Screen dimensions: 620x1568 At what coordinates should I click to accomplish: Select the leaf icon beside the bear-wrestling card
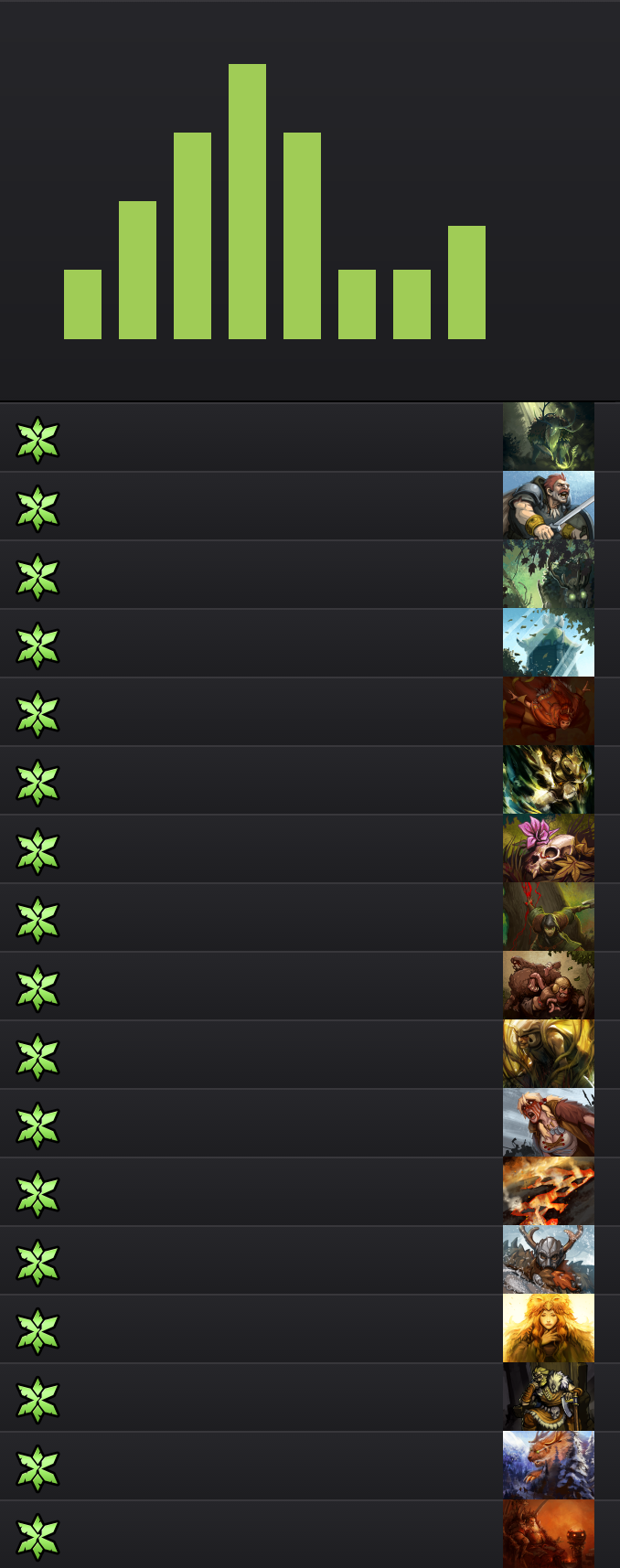click(x=37, y=988)
